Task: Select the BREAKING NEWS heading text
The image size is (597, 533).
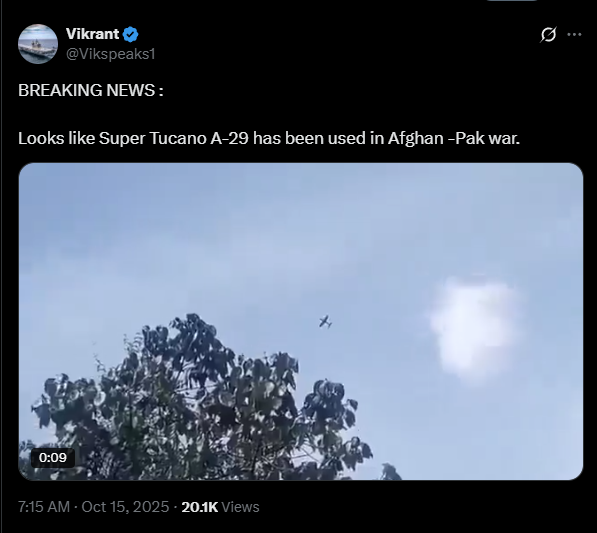Action: (x=91, y=90)
